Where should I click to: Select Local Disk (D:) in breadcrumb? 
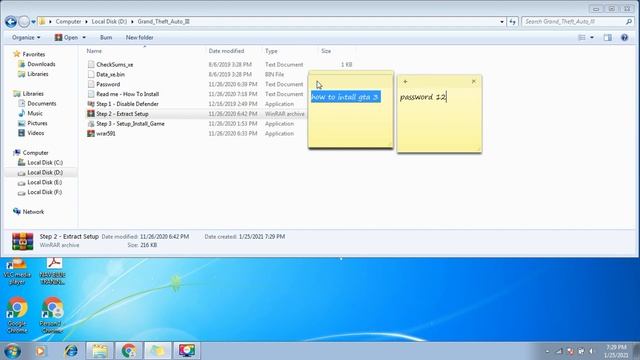(109, 22)
